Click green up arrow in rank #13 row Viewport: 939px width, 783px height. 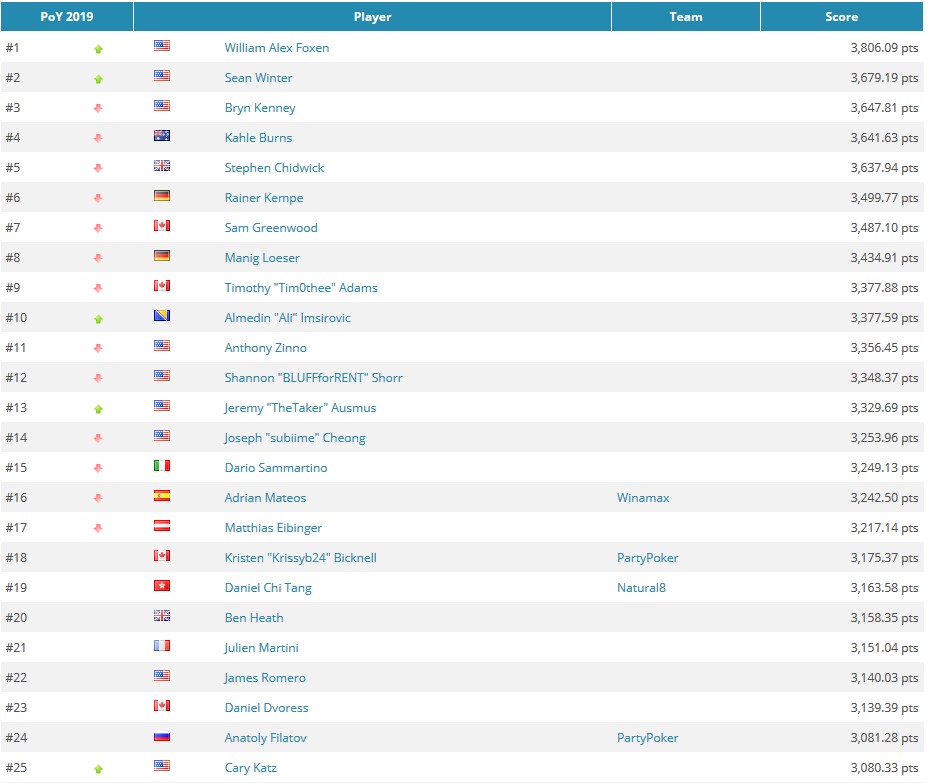(x=98, y=409)
